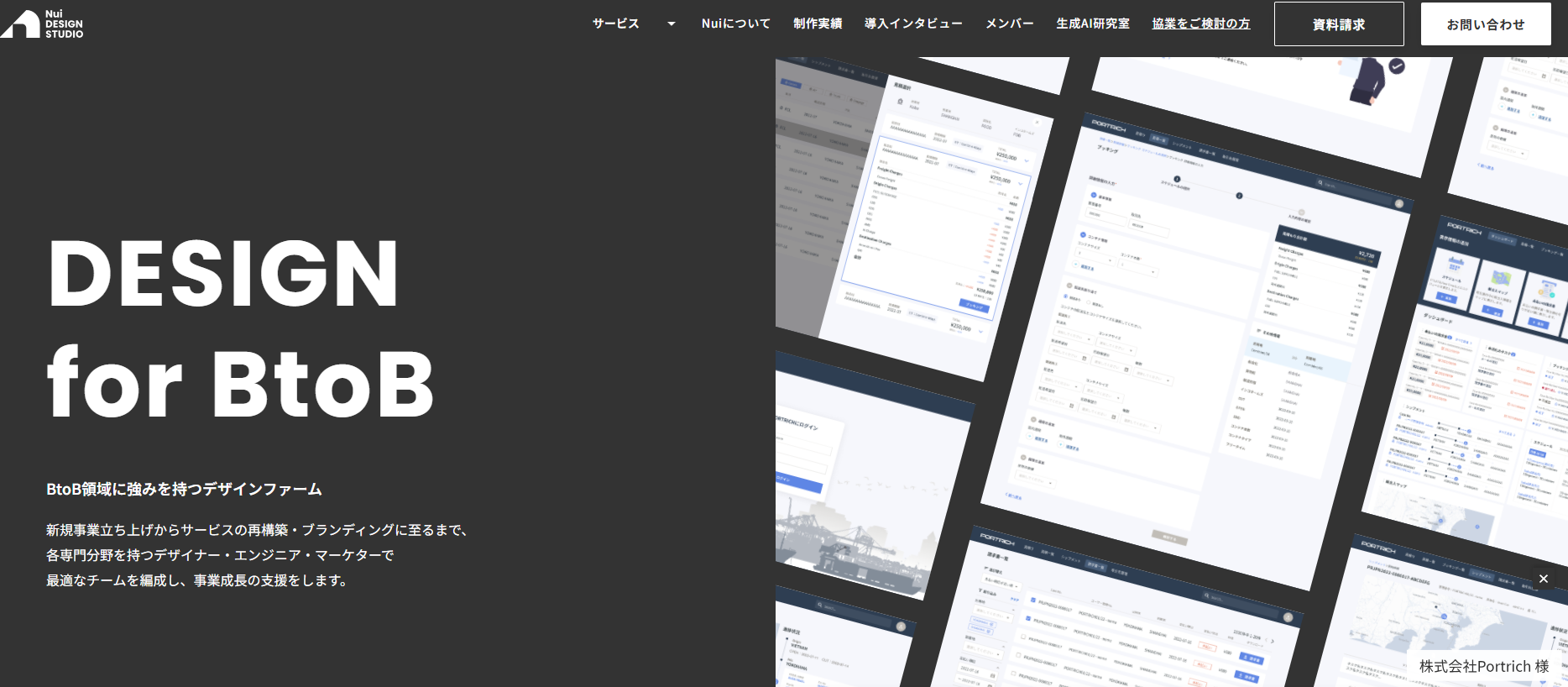This screenshot has width=1568, height=687.
Task: Click the 株式会社Portrich 様 caption label
Action: (1483, 666)
